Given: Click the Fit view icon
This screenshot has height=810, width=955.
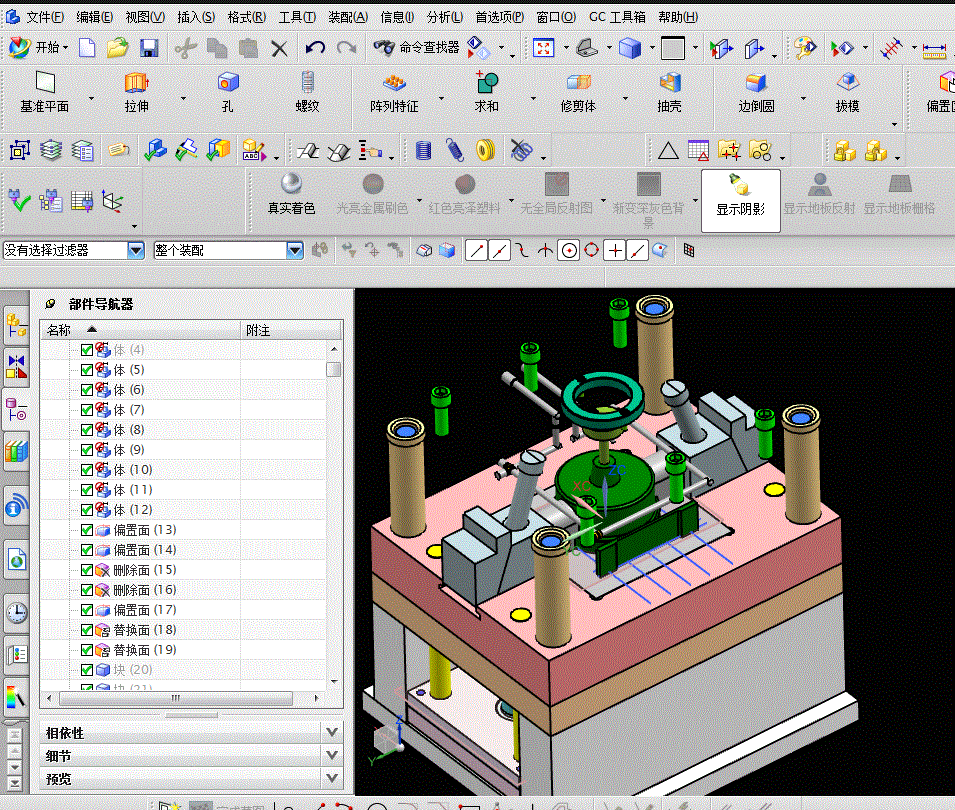Looking at the screenshot, I should click(543, 48).
